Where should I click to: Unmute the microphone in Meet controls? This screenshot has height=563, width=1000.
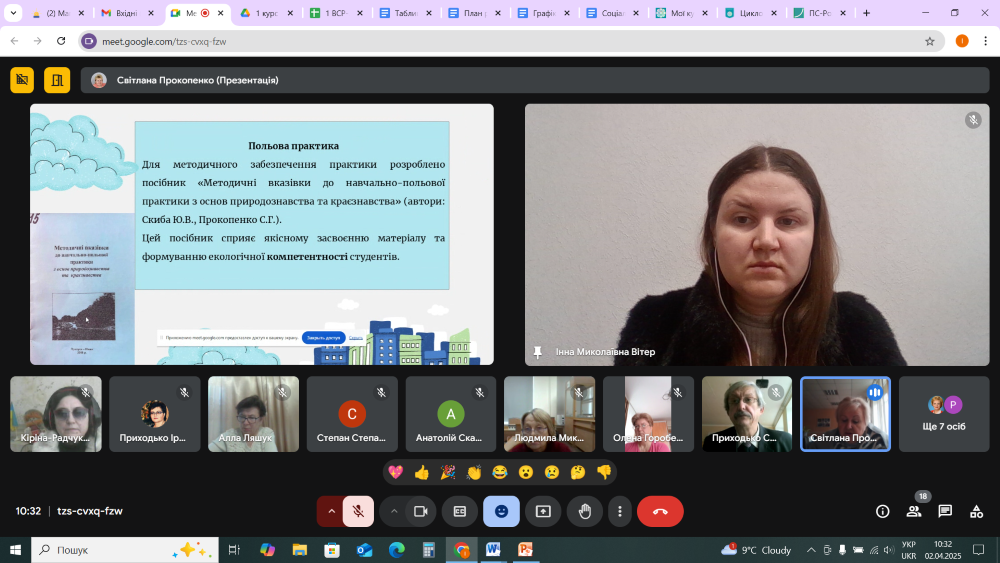click(x=358, y=511)
